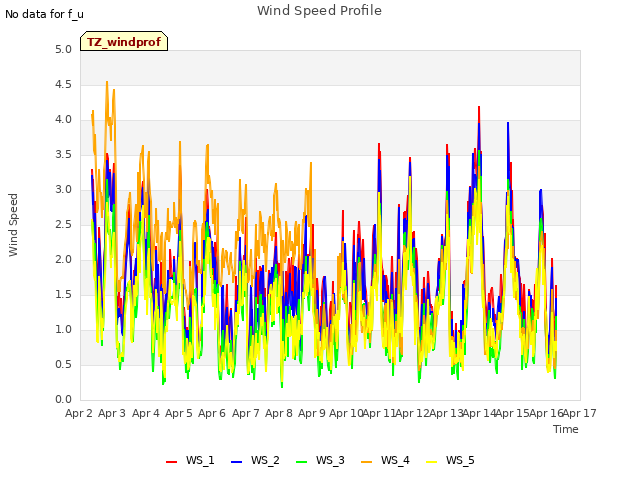The width and height of the screenshot is (640, 480).
Task: Click the blue WS_2 legend marker
Action: click(237, 462)
